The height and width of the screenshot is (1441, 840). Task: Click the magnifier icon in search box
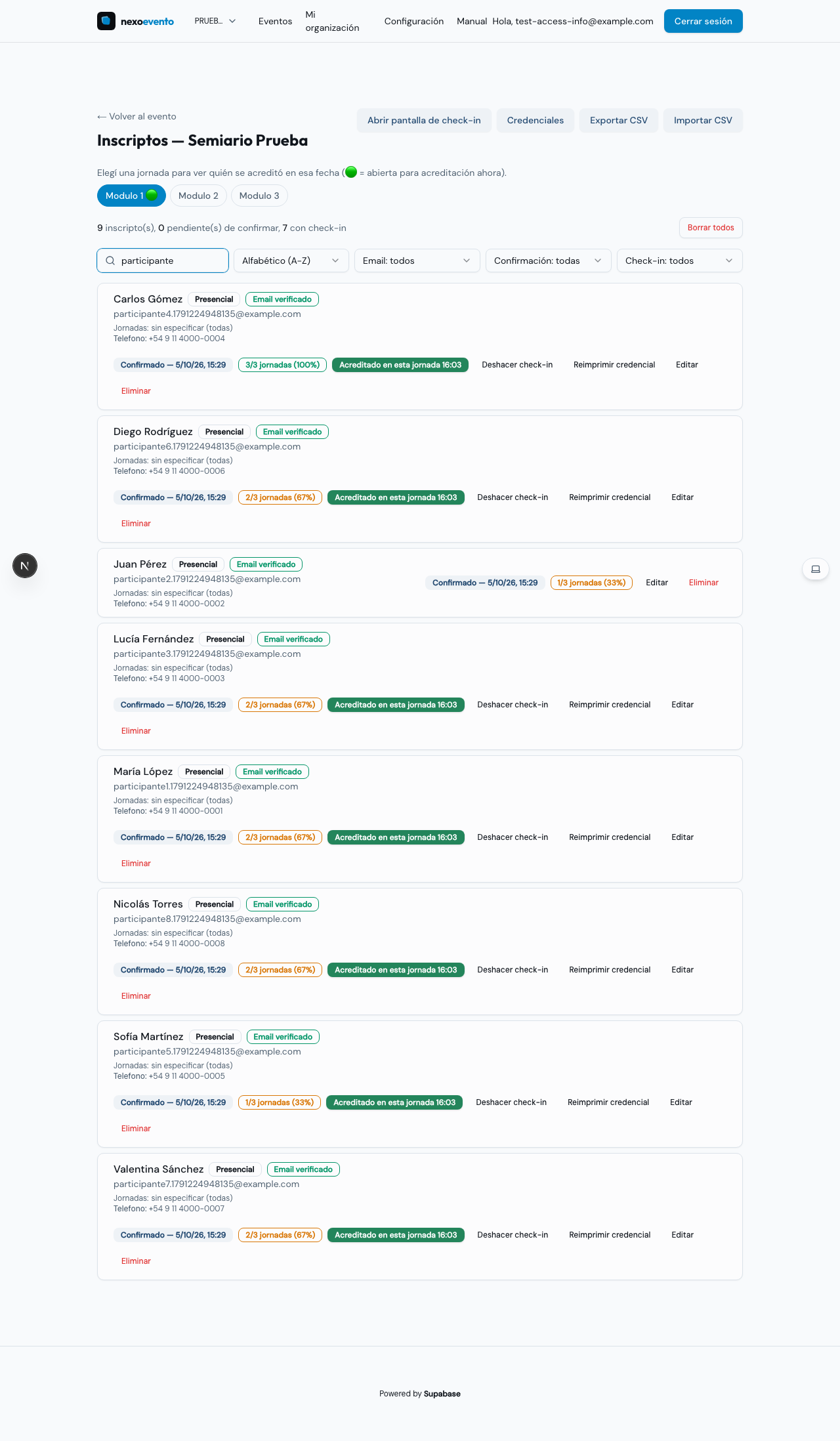pos(110,261)
